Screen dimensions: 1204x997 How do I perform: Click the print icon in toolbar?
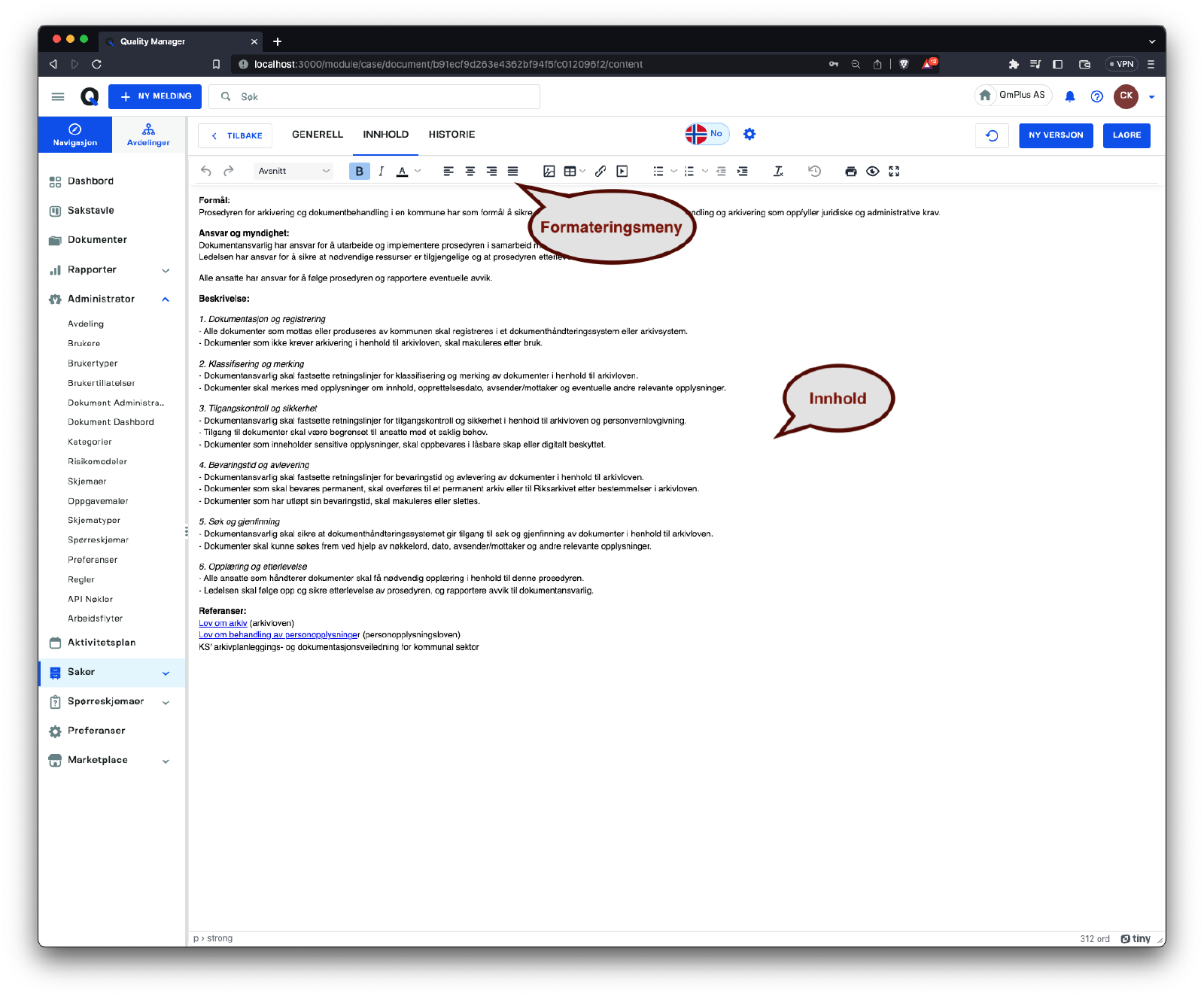pos(851,172)
